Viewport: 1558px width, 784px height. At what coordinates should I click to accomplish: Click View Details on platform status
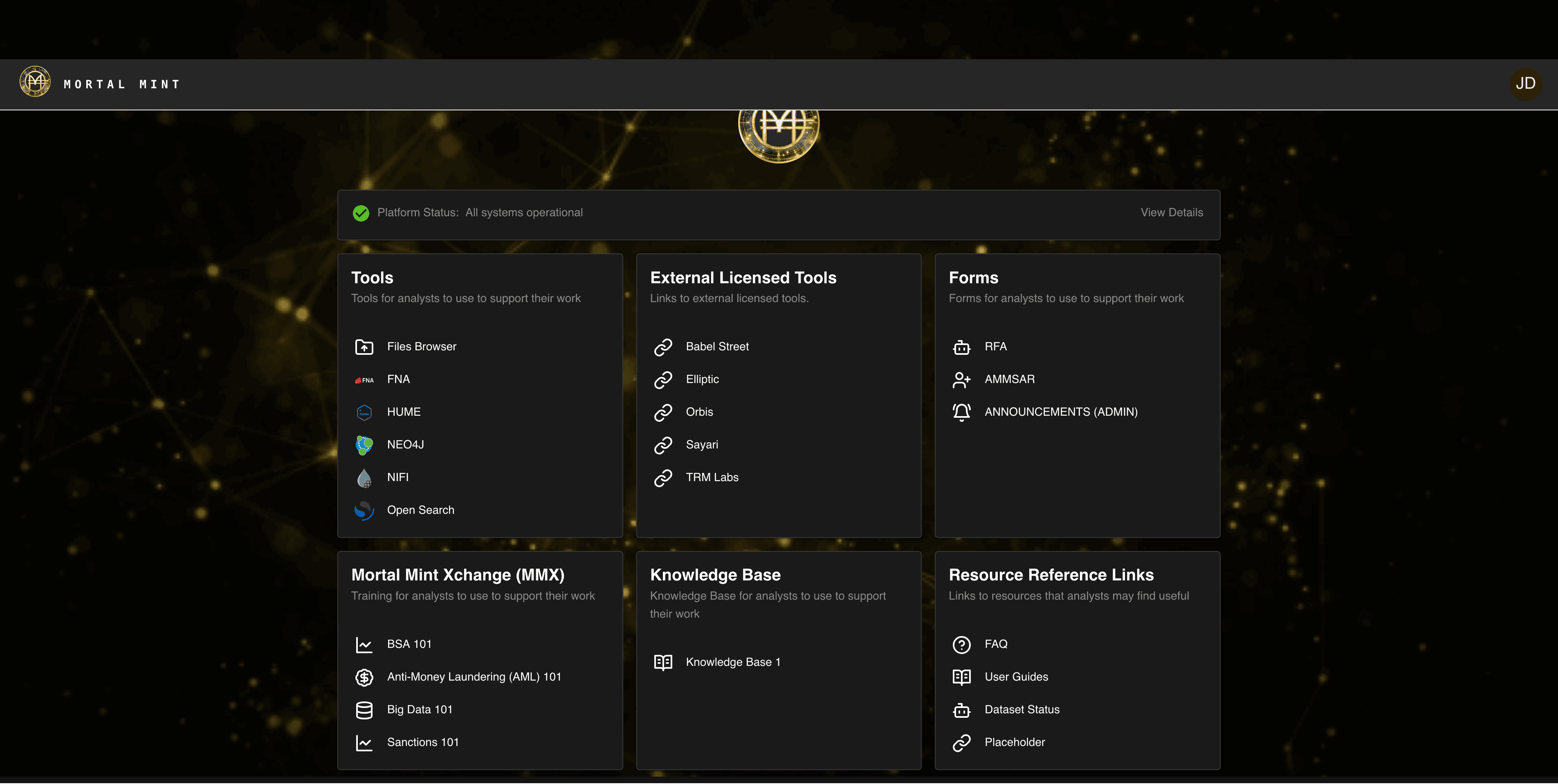tap(1171, 213)
